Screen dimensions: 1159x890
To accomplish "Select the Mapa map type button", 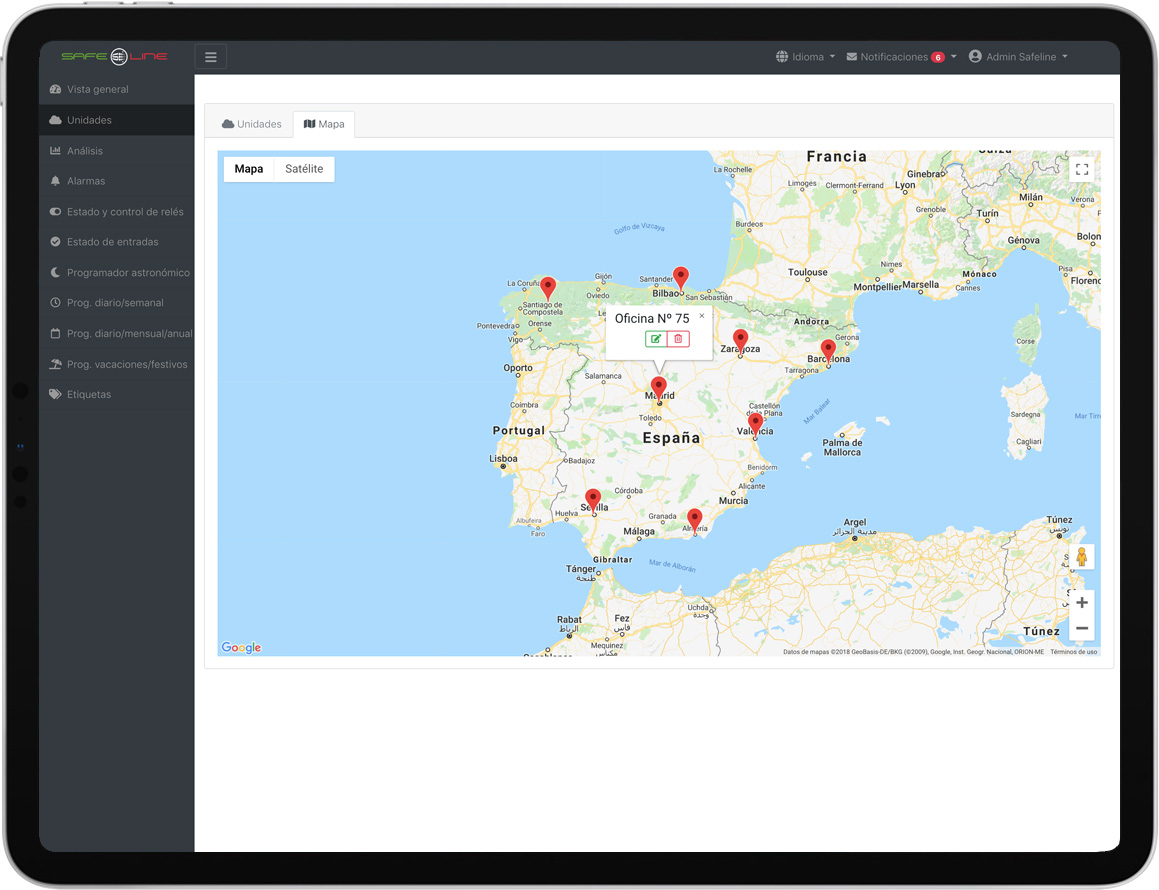I will 248,169.
